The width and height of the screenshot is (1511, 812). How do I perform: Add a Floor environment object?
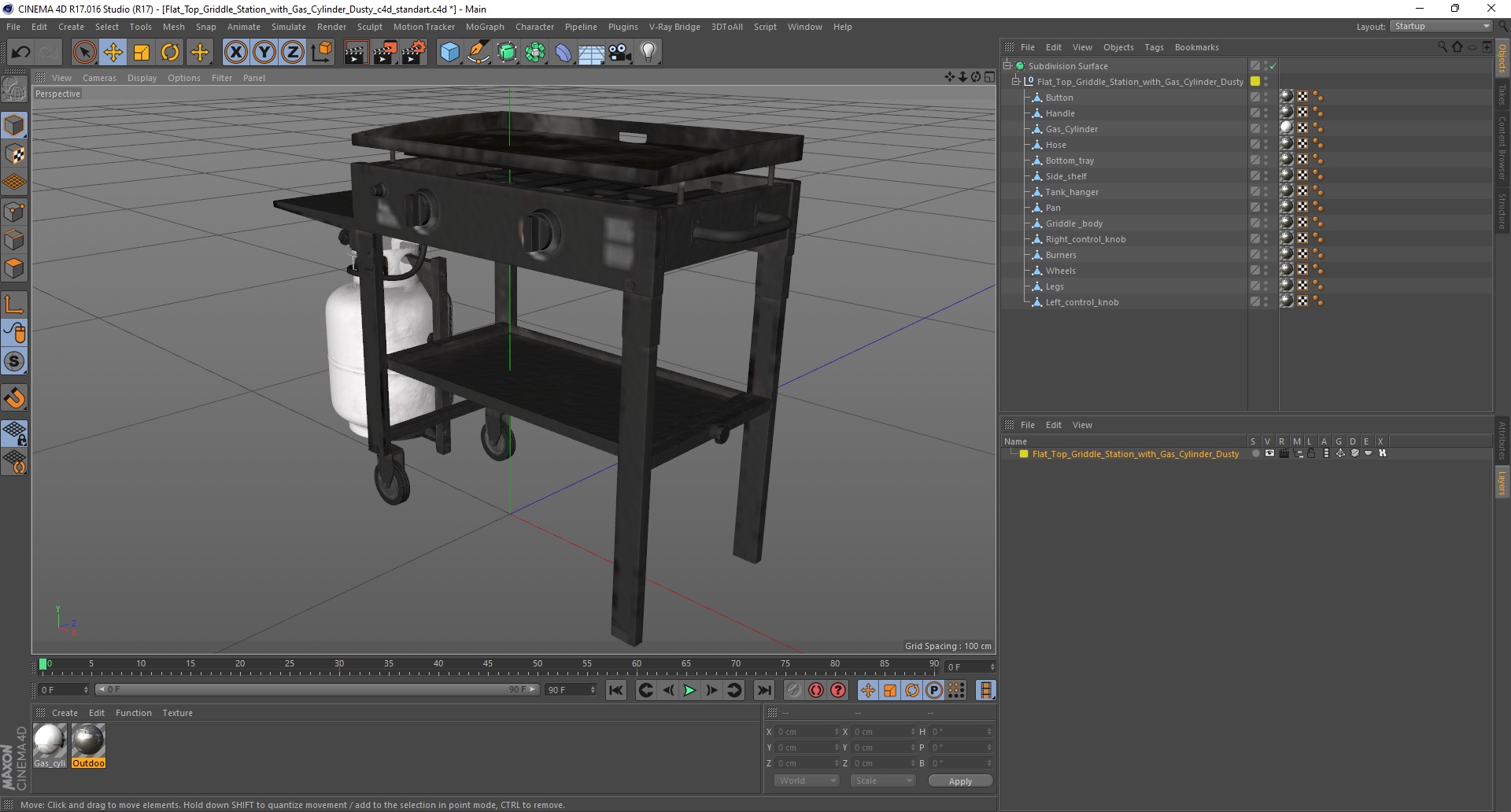coord(592,53)
